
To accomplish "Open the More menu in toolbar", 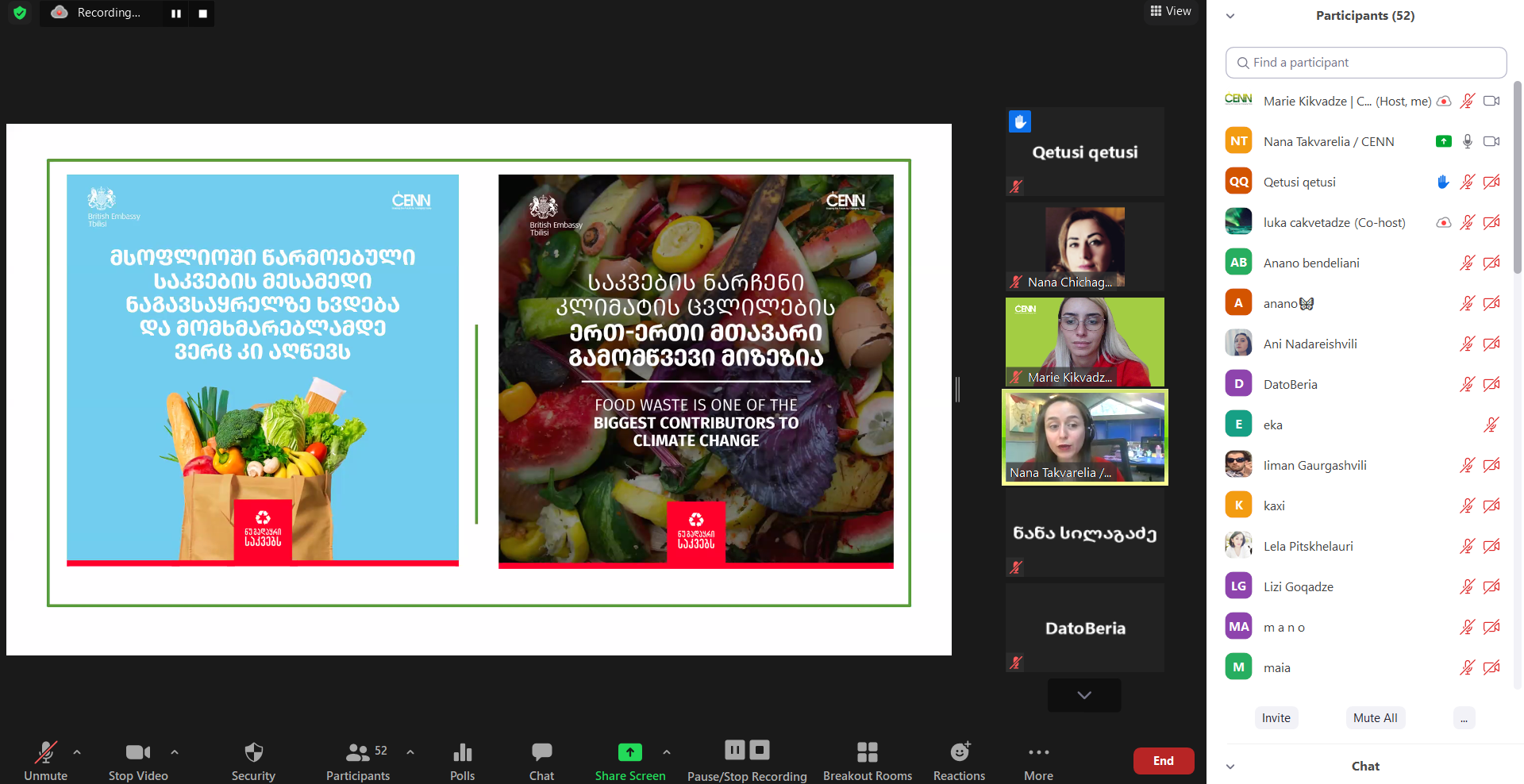I will [1038, 752].
